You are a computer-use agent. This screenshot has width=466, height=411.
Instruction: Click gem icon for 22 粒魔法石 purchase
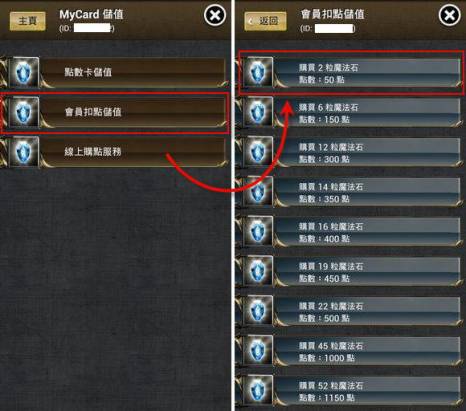click(258, 311)
